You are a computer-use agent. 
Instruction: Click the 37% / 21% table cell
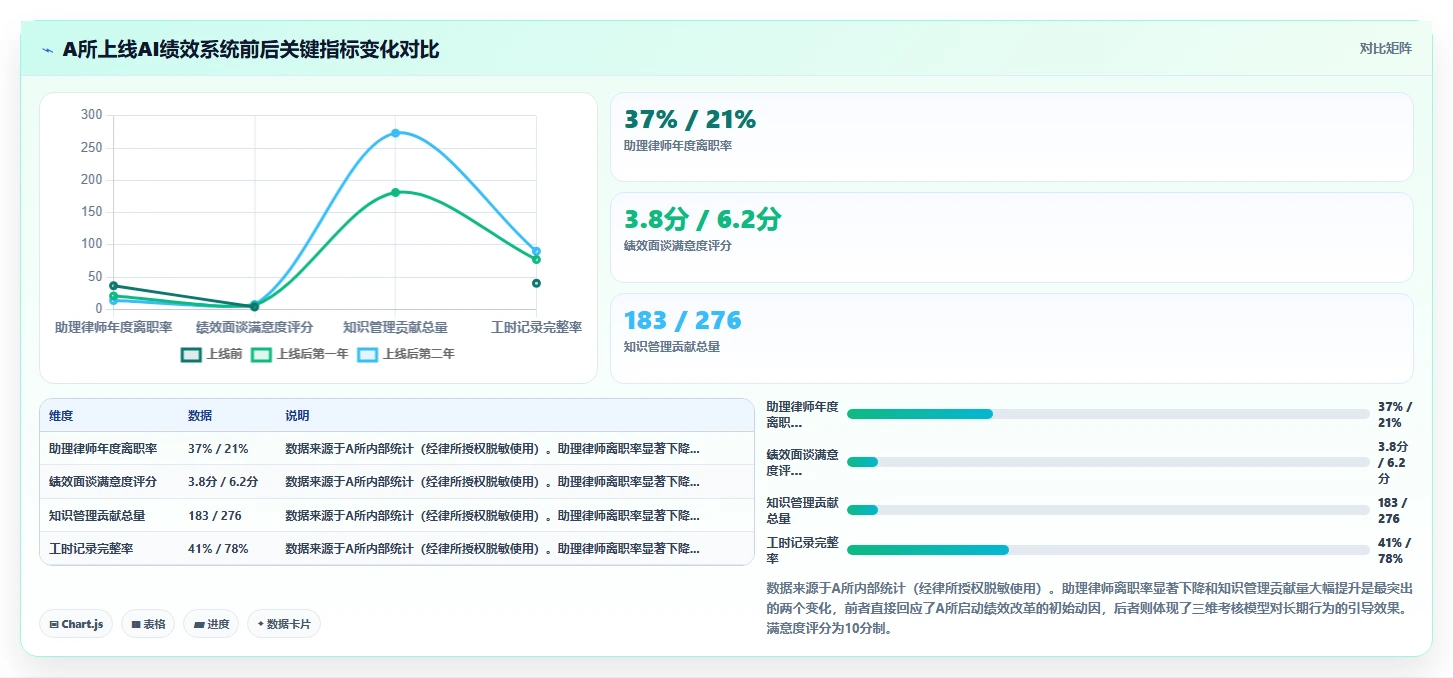click(227, 449)
